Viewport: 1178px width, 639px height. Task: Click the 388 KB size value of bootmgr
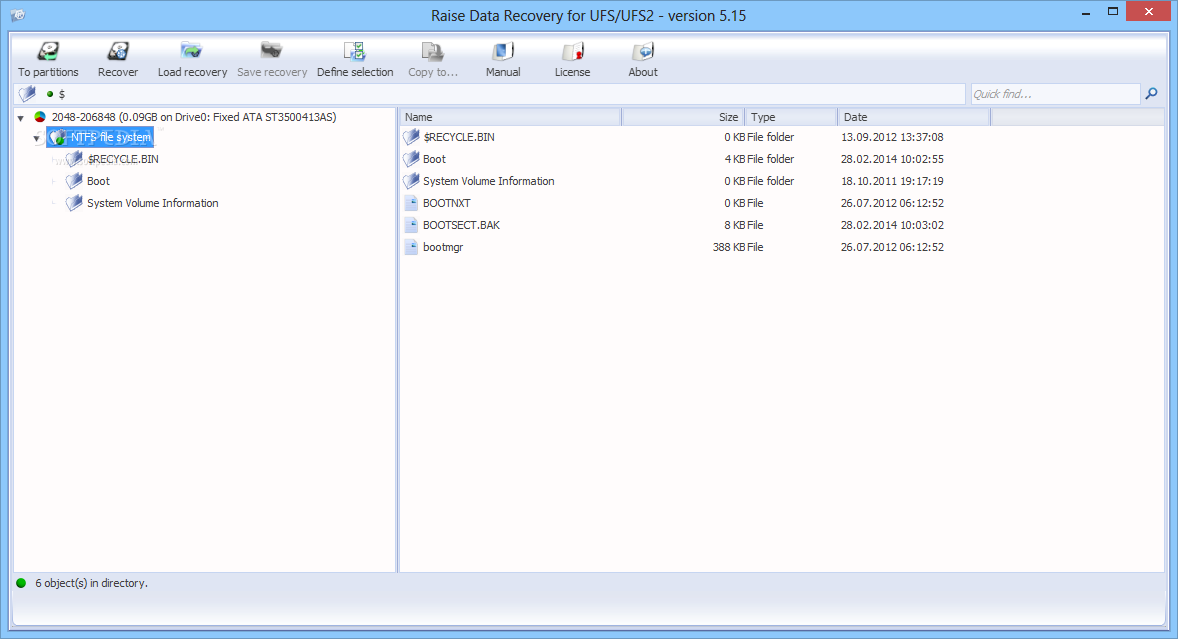tap(729, 247)
